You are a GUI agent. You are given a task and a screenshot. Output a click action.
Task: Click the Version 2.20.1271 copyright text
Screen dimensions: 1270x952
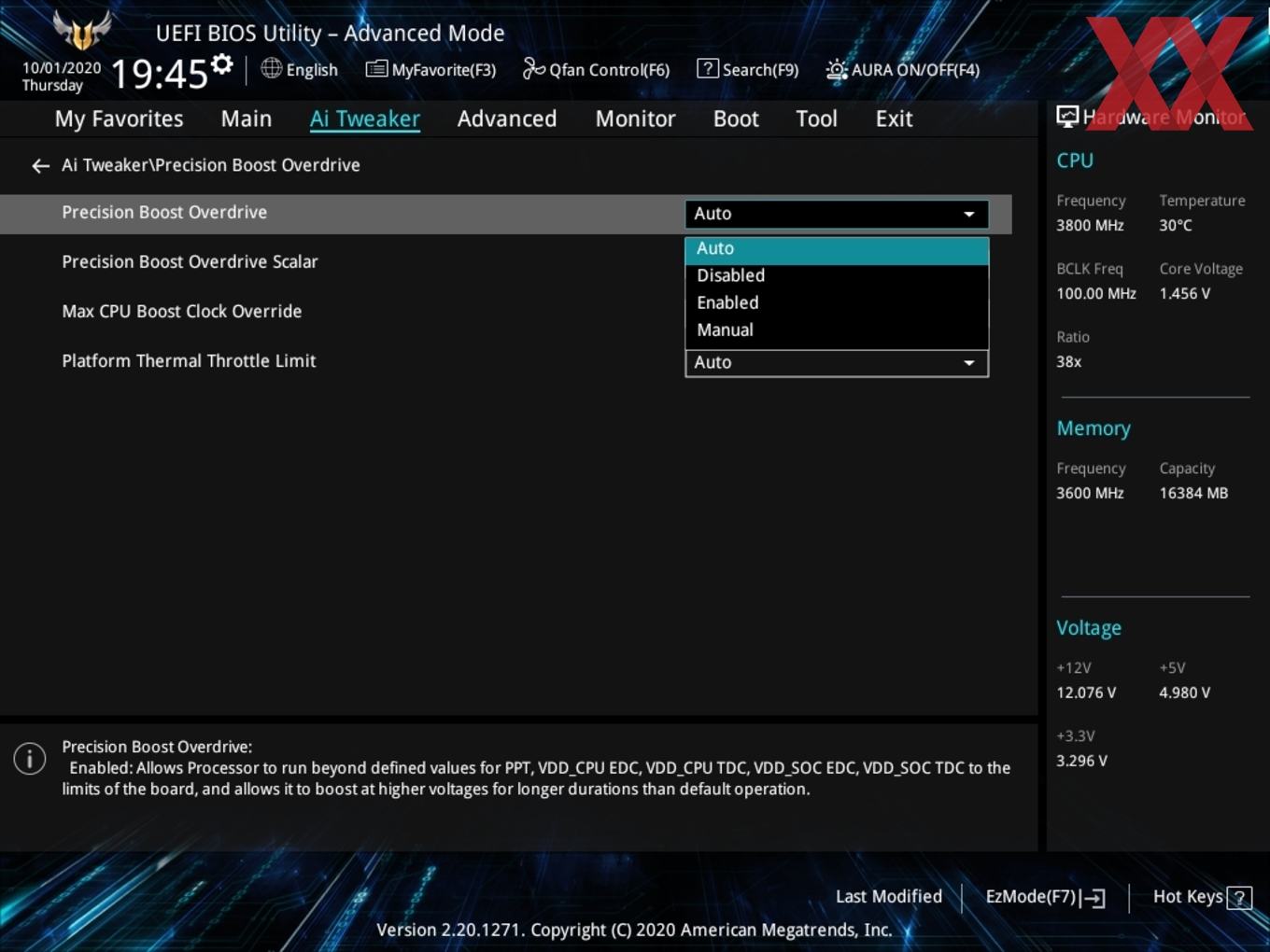634,931
